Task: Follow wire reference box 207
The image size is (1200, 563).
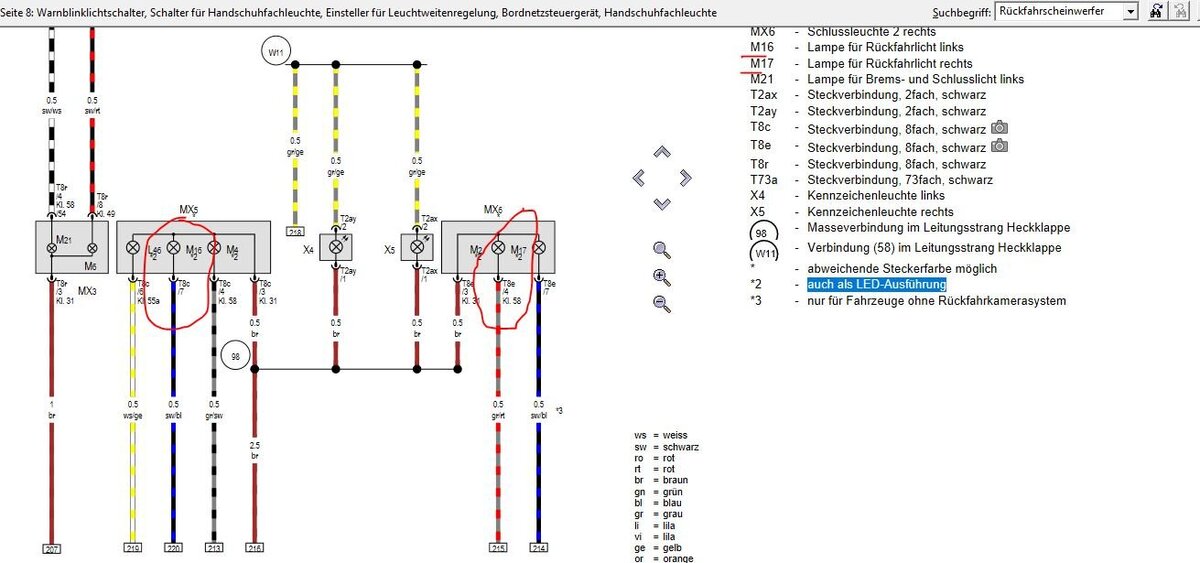Action: (x=52, y=549)
